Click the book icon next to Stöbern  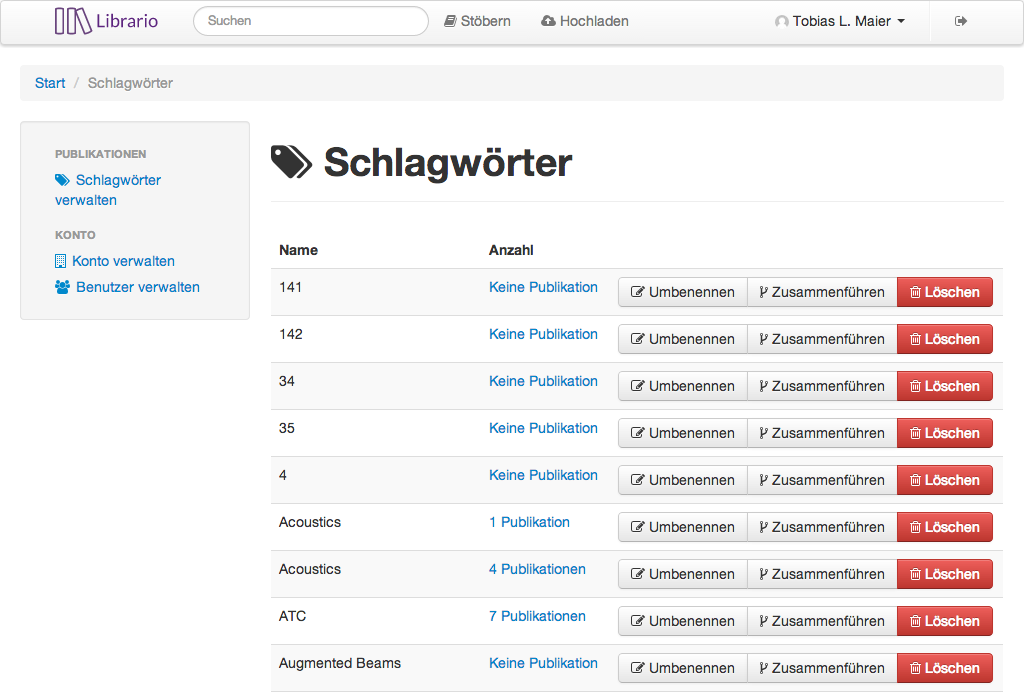(x=449, y=20)
